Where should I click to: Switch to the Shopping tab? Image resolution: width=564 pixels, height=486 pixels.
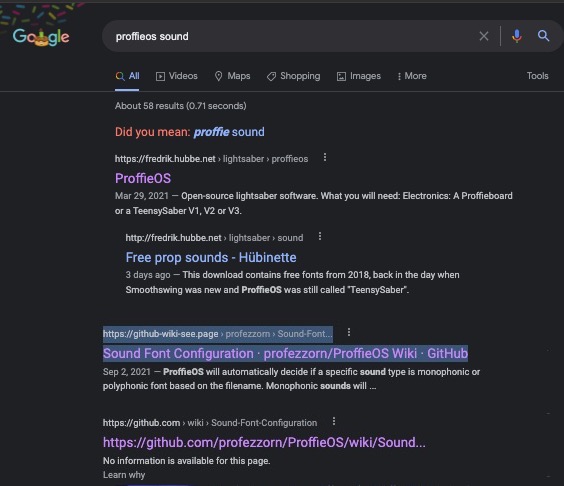(294, 76)
